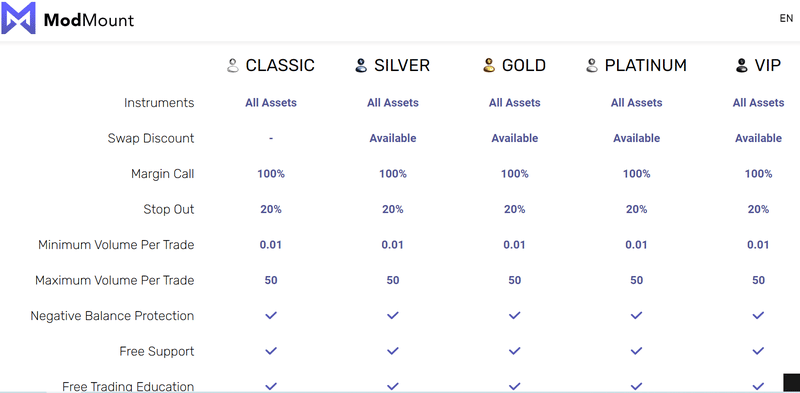Viewport: 800px width, 393px height.
Task: Click All Assets under GOLD column
Action: [x=515, y=103]
